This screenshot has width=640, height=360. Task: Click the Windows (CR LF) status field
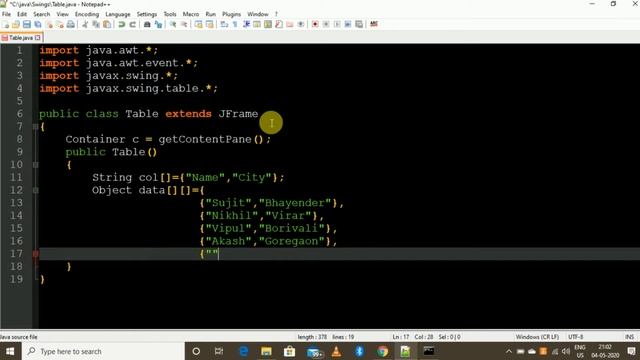[x=537, y=337]
